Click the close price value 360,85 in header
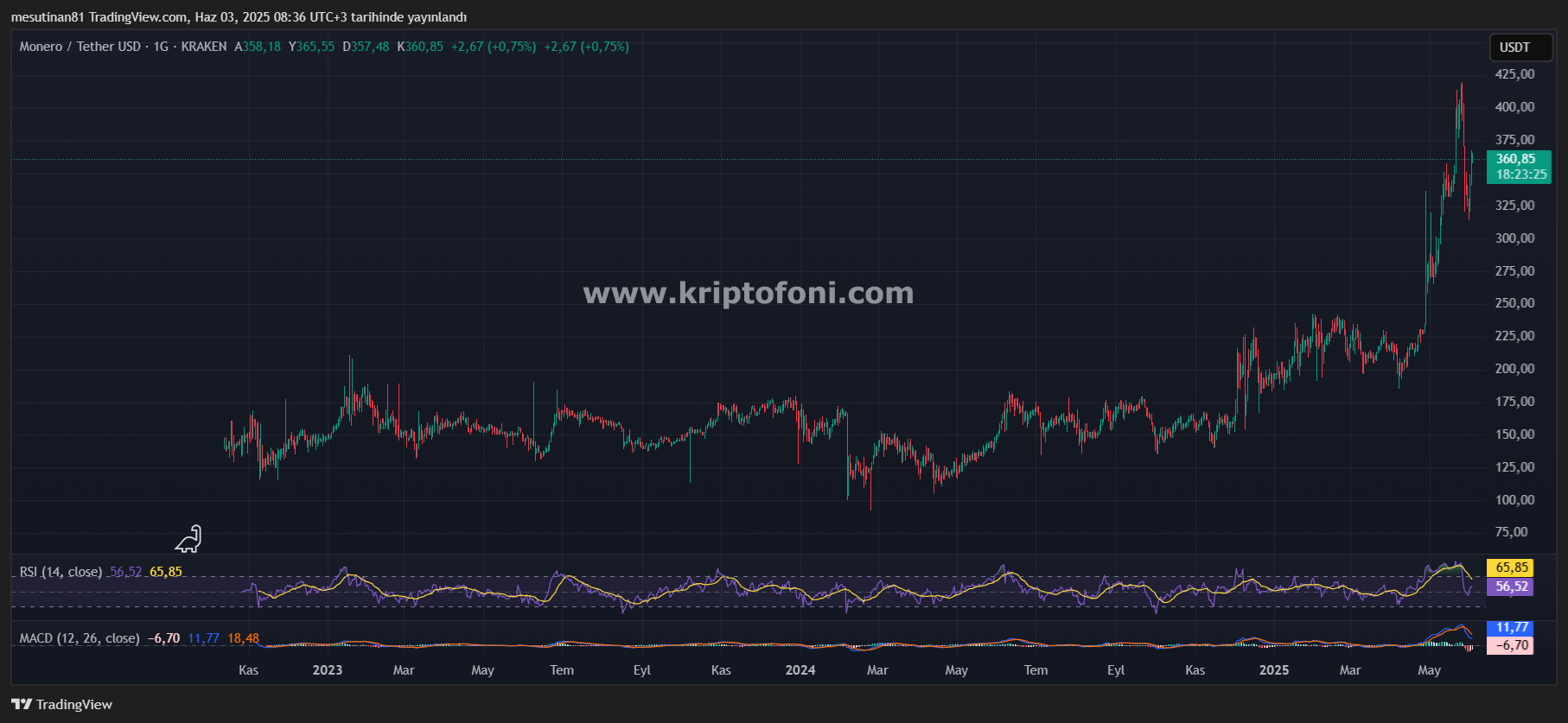1568x723 pixels. (x=424, y=47)
